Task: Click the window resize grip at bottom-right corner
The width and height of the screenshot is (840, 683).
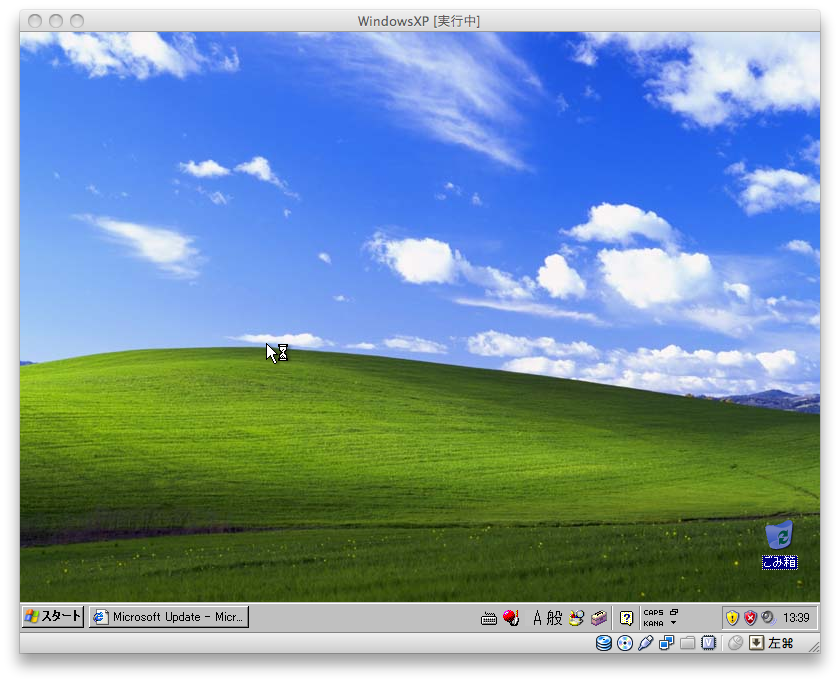Action: (x=813, y=646)
